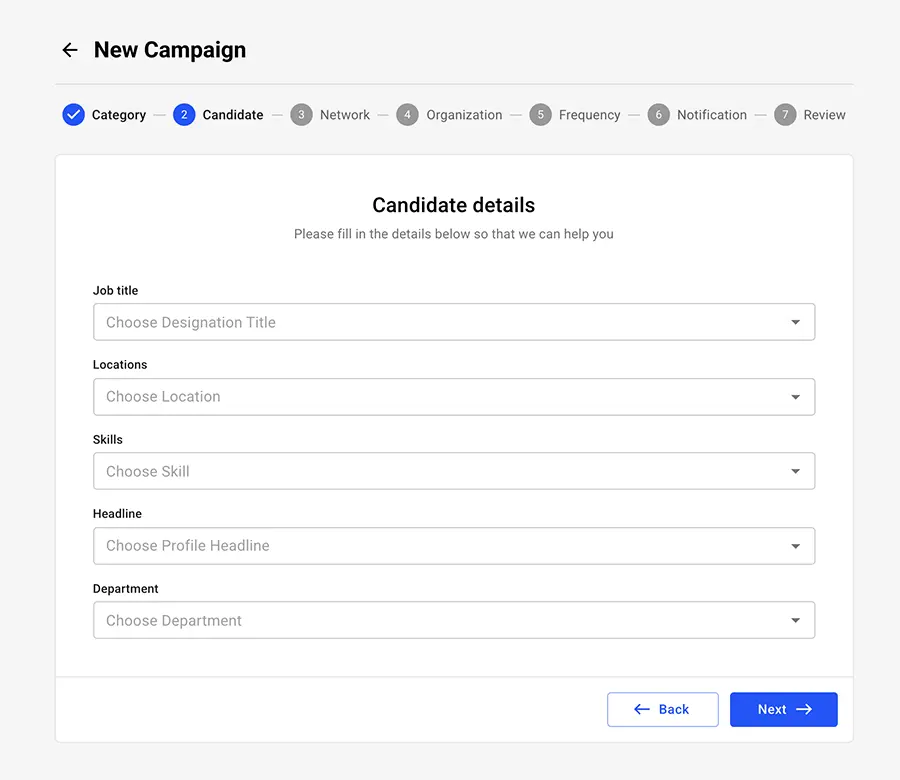The width and height of the screenshot is (900, 780).
Task: Click the Back button
Action: (663, 709)
